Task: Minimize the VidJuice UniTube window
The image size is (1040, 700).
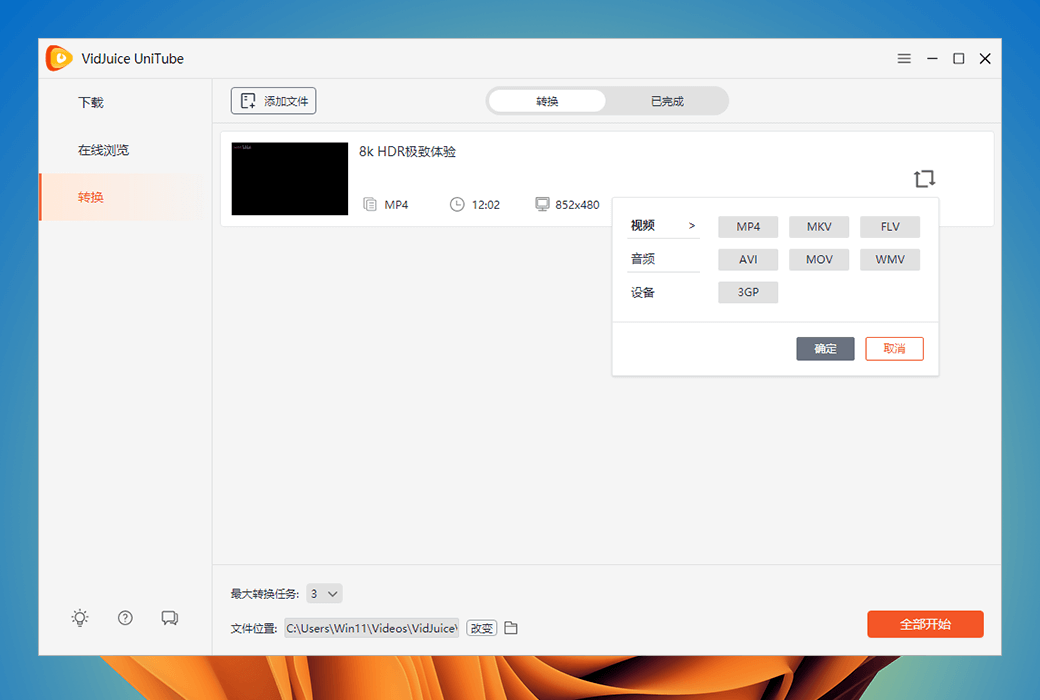Action: click(x=932, y=58)
